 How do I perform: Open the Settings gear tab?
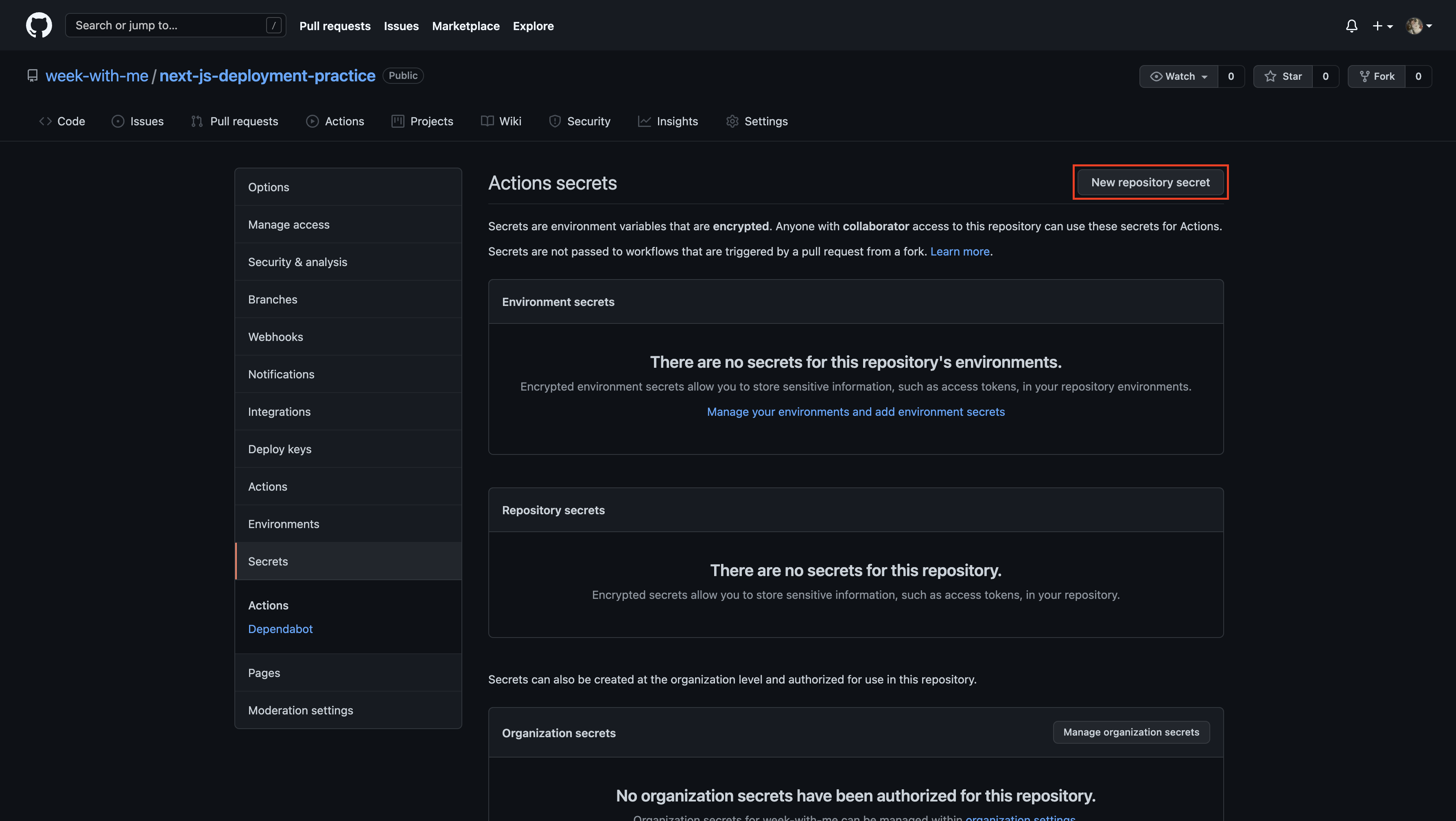click(x=756, y=121)
